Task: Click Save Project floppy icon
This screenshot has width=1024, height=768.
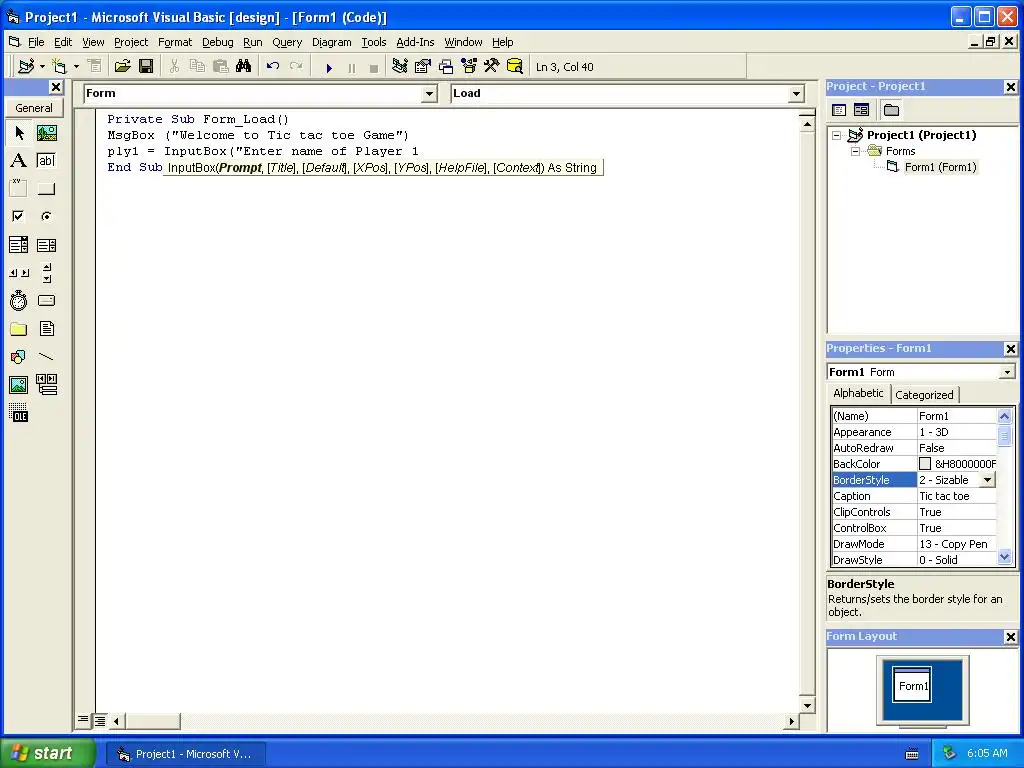Action: (x=146, y=67)
